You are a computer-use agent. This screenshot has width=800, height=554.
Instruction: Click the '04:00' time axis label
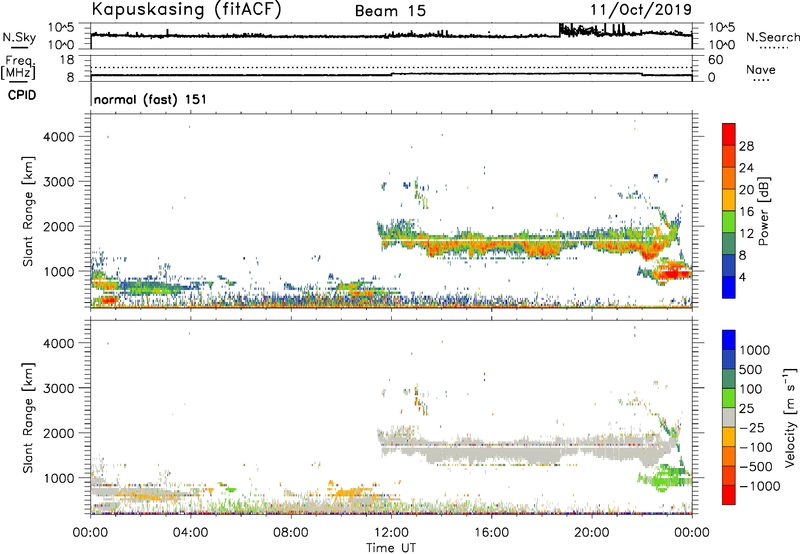191,533
